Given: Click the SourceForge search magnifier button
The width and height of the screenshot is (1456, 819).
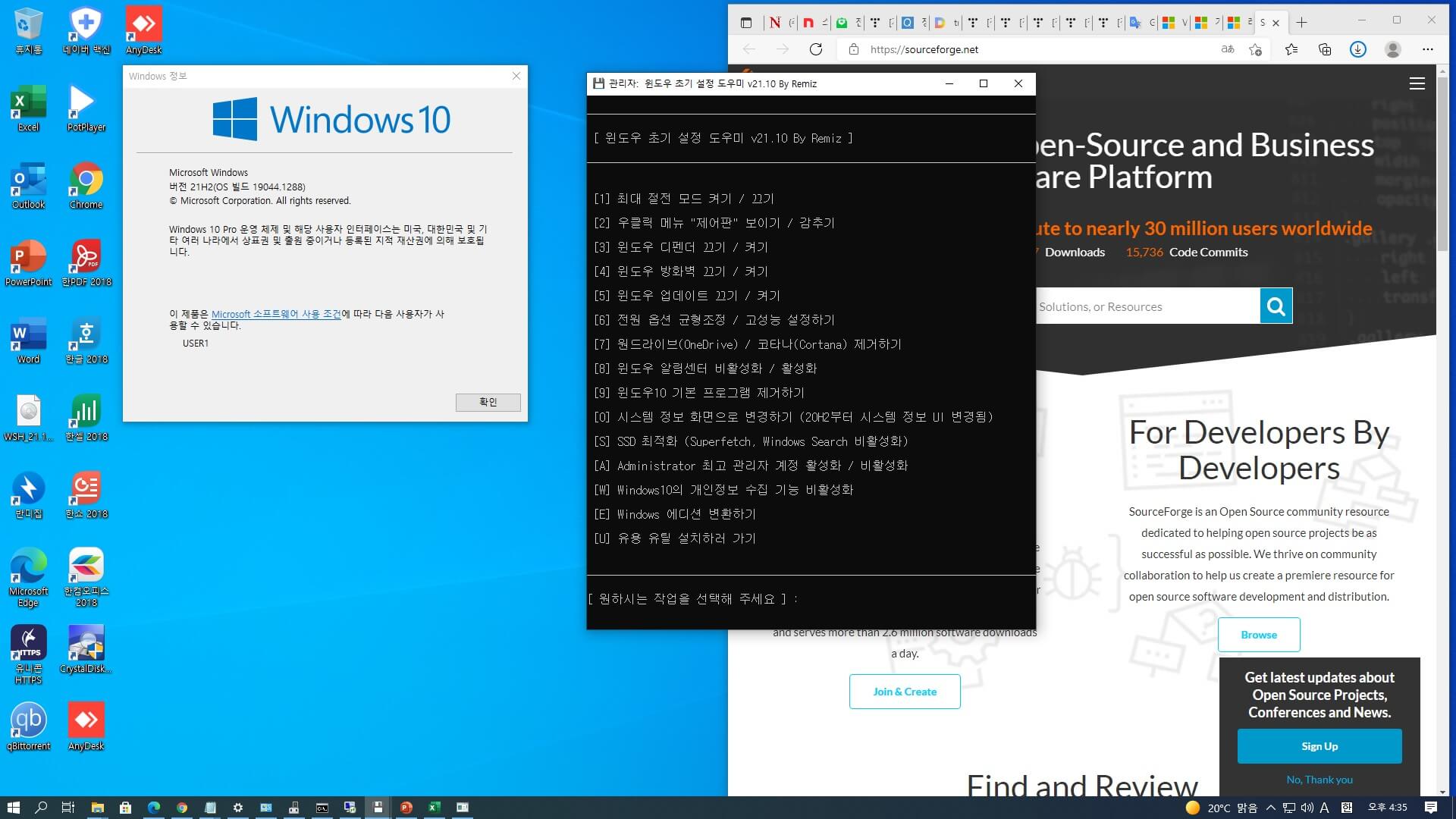Looking at the screenshot, I should pyautogui.click(x=1276, y=306).
